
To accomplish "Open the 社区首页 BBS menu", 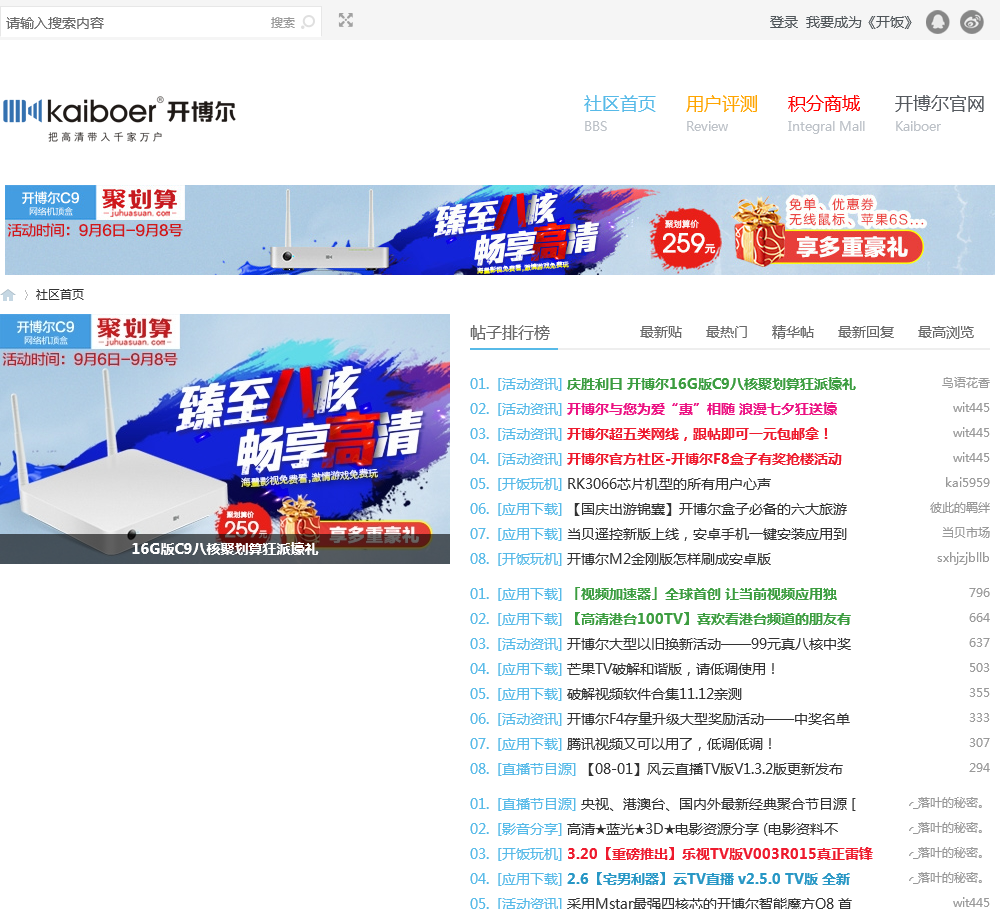I will 619,113.
